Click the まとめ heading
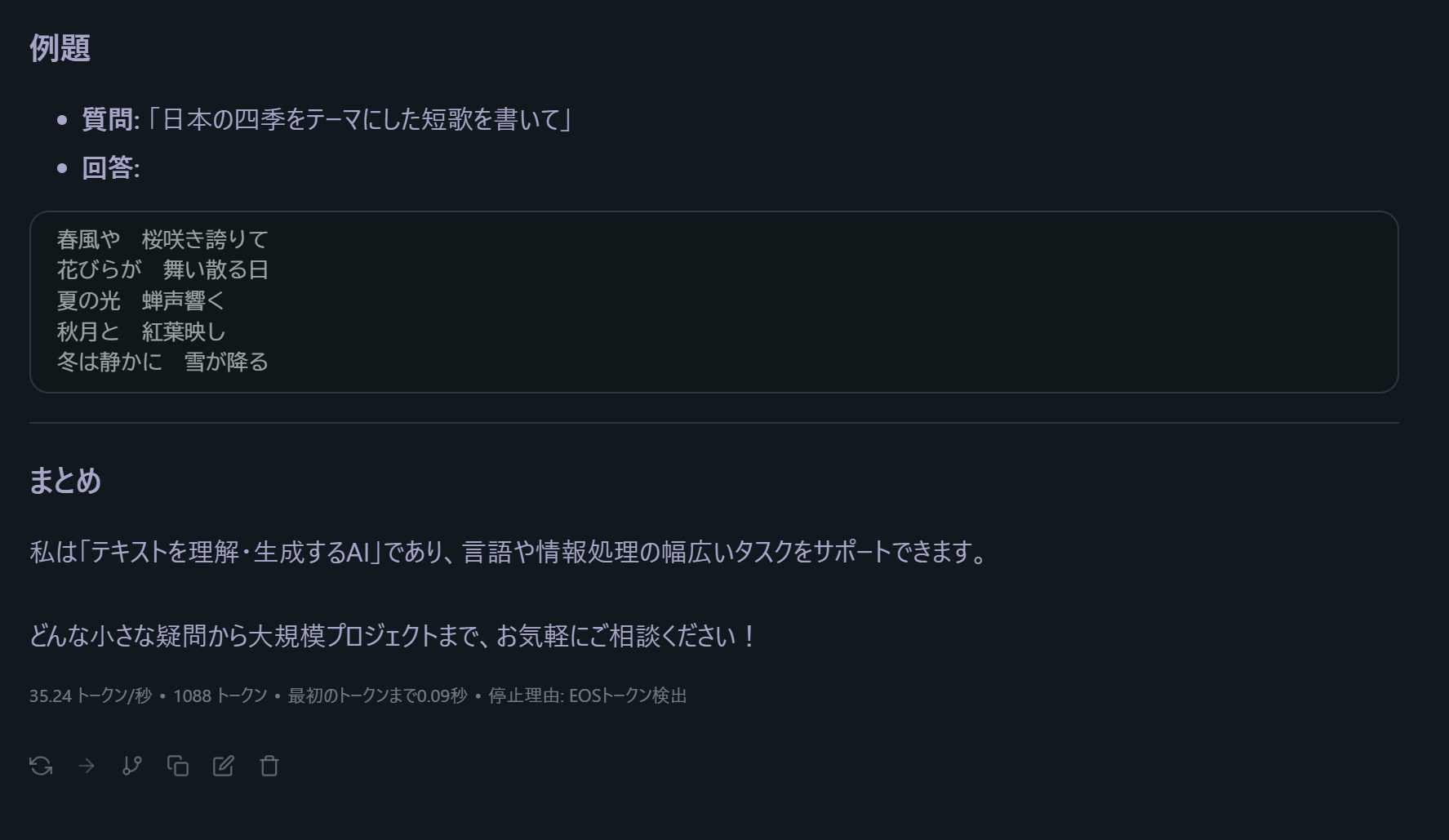1449x840 pixels. [65, 481]
